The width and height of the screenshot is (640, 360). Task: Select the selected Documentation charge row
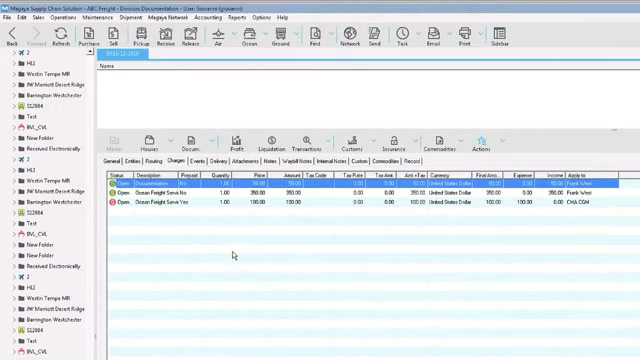pyautogui.click(x=363, y=184)
